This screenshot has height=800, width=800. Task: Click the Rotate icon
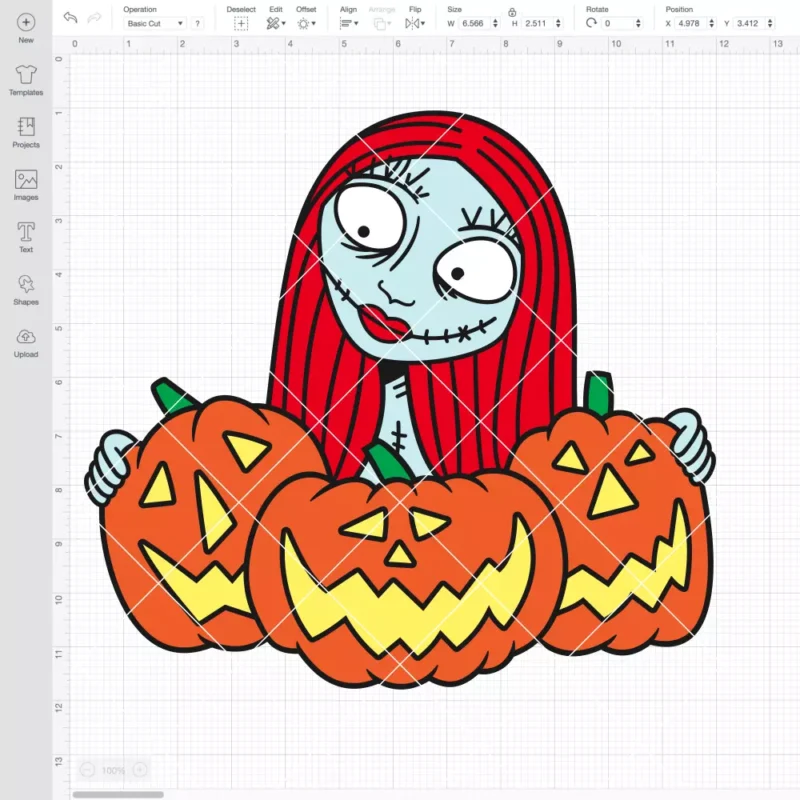(591, 23)
